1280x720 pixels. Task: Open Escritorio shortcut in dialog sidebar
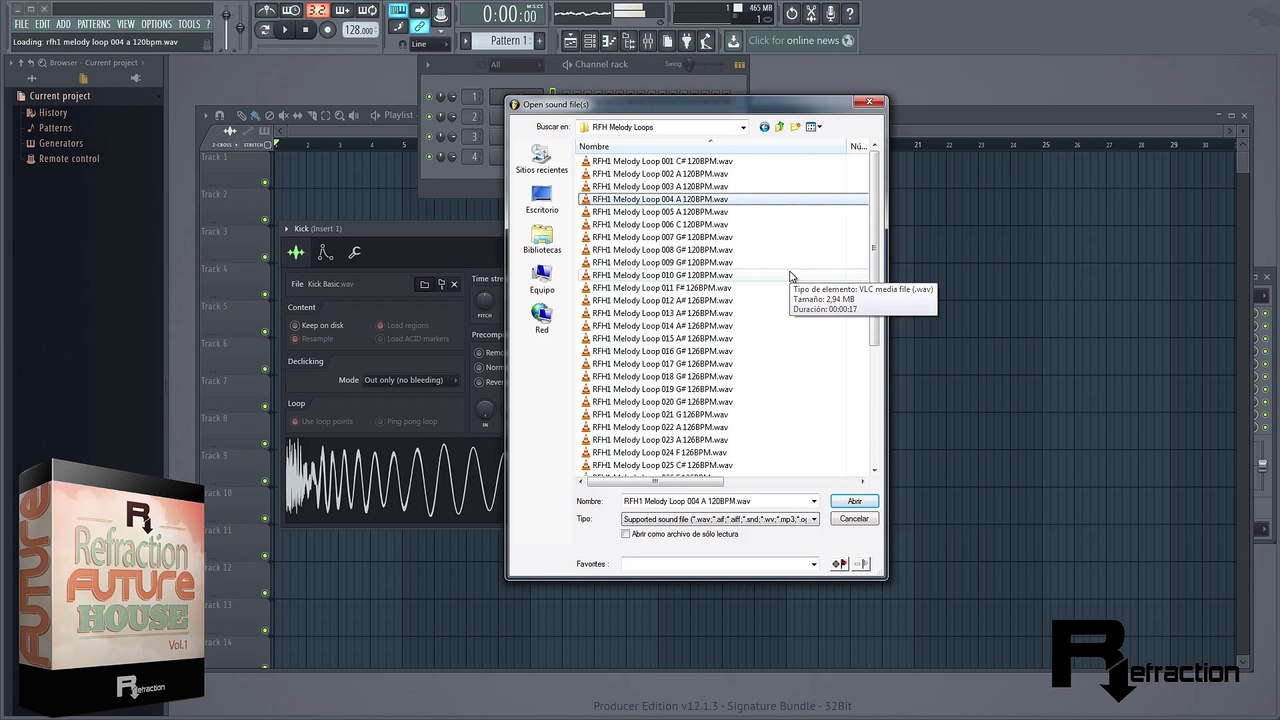542,200
